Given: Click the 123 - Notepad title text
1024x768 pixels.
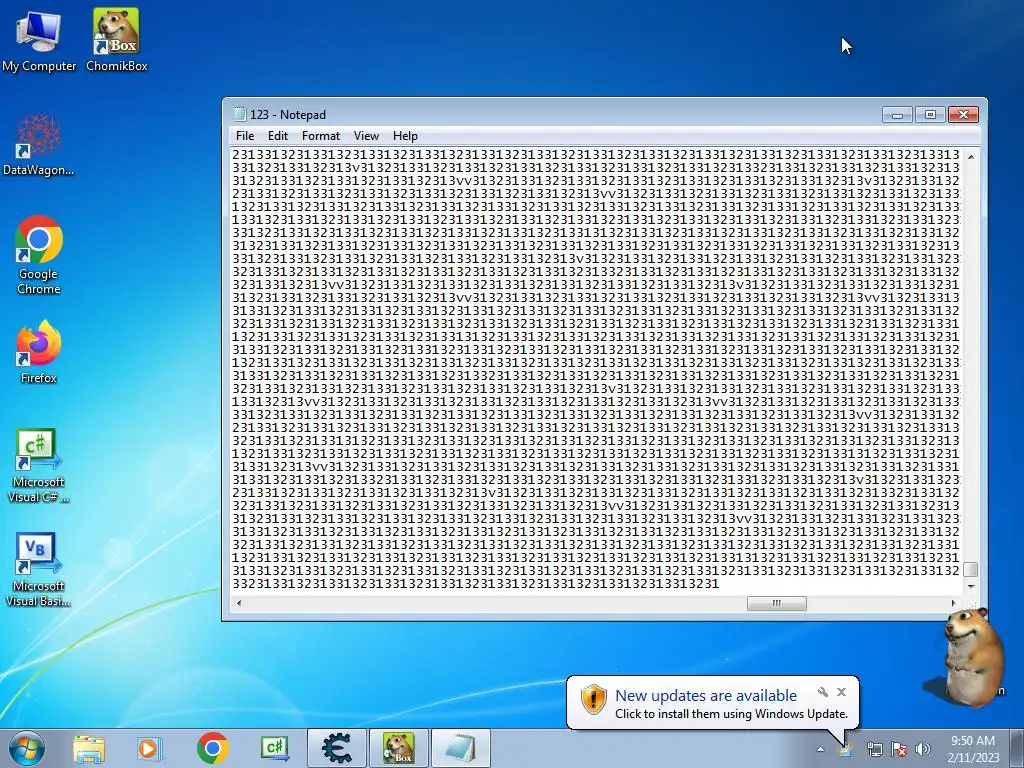Looking at the screenshot, I should [288, 115].
